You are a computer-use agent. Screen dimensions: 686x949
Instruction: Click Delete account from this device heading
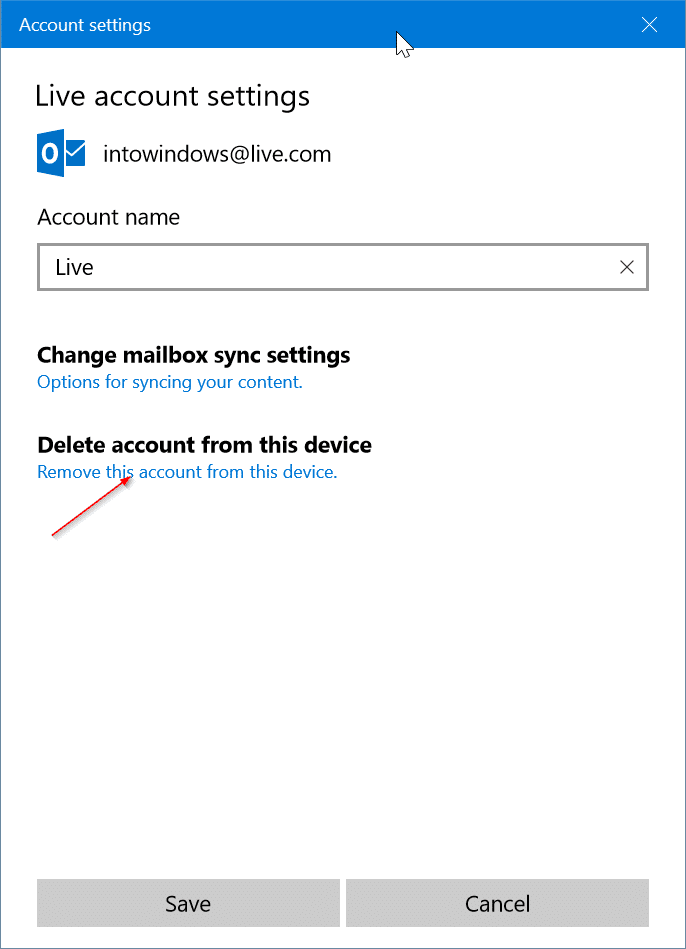click(x=205, y=445)
